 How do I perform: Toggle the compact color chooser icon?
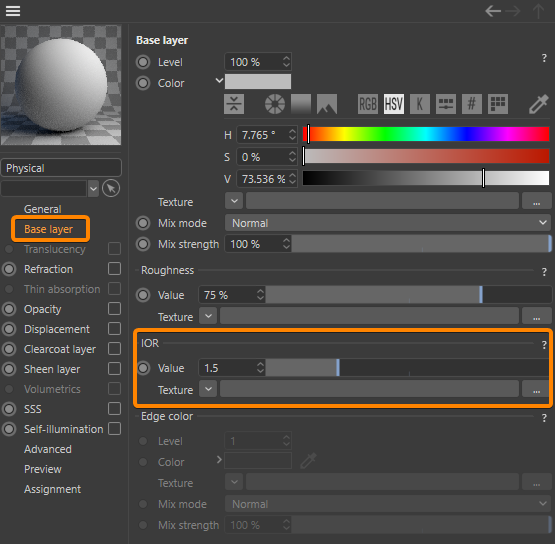pos(234,104)
